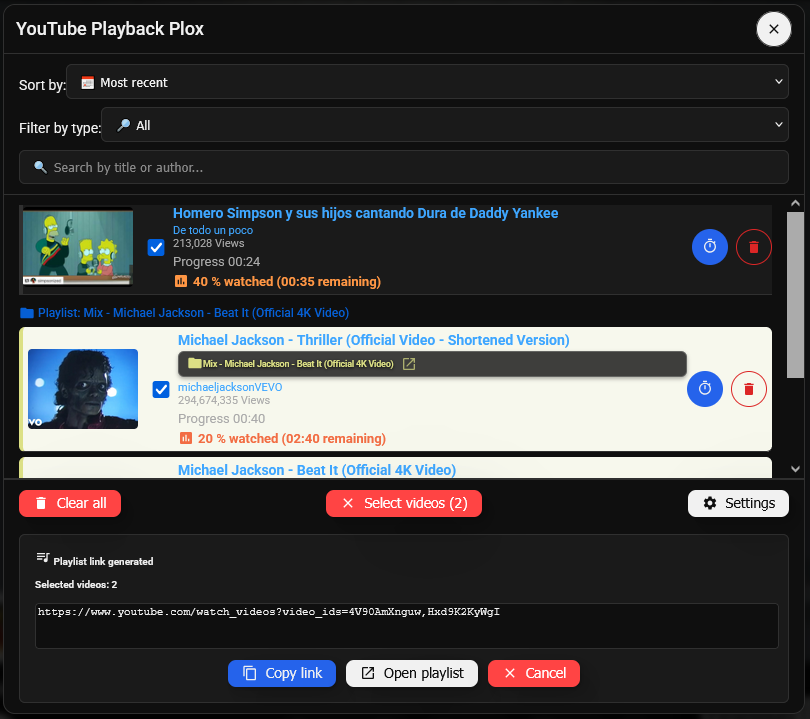Open Settings
This screenshot has height=719, width=810.
[x=738, y=503]
